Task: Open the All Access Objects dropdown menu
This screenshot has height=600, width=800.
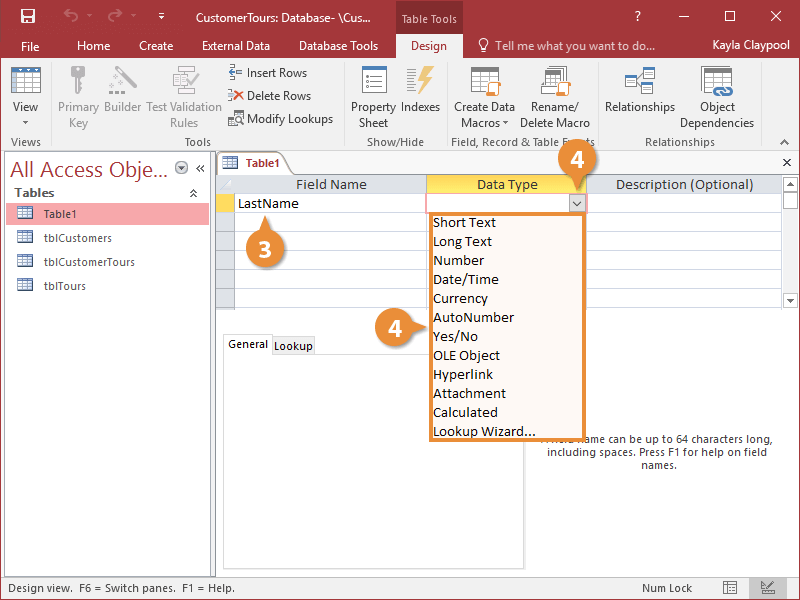Action: 181,168
